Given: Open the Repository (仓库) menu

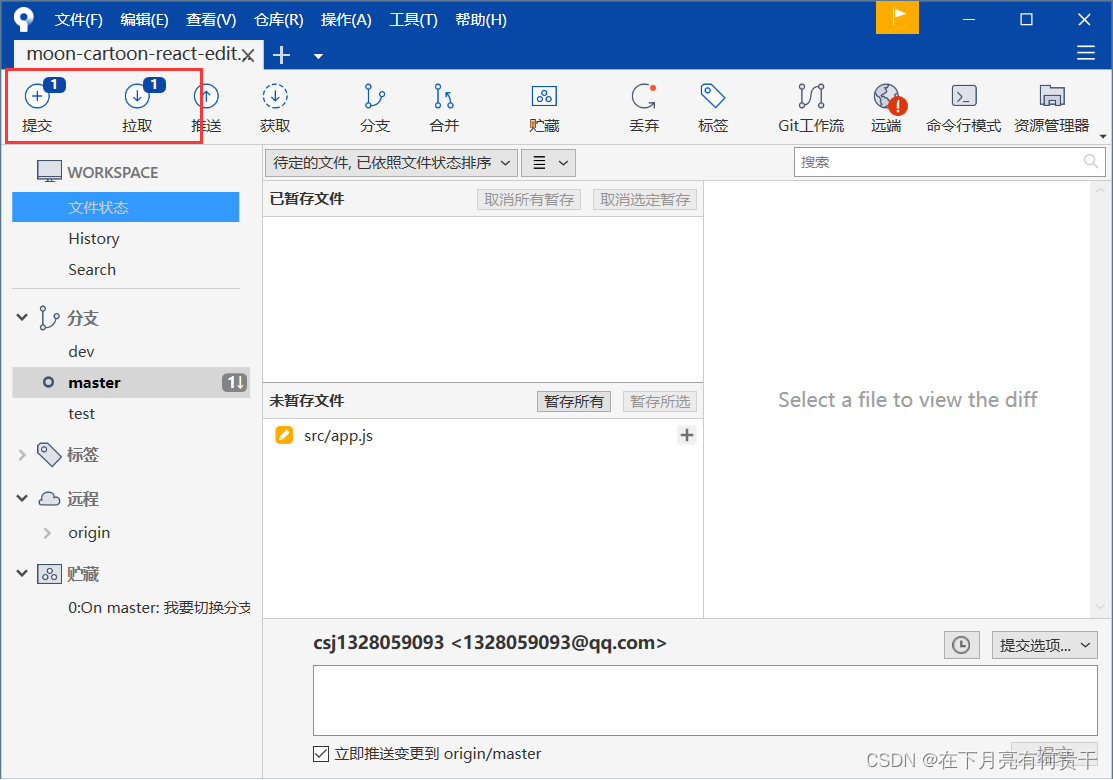Looking at the screenshot, I should [x=278, y=20].
